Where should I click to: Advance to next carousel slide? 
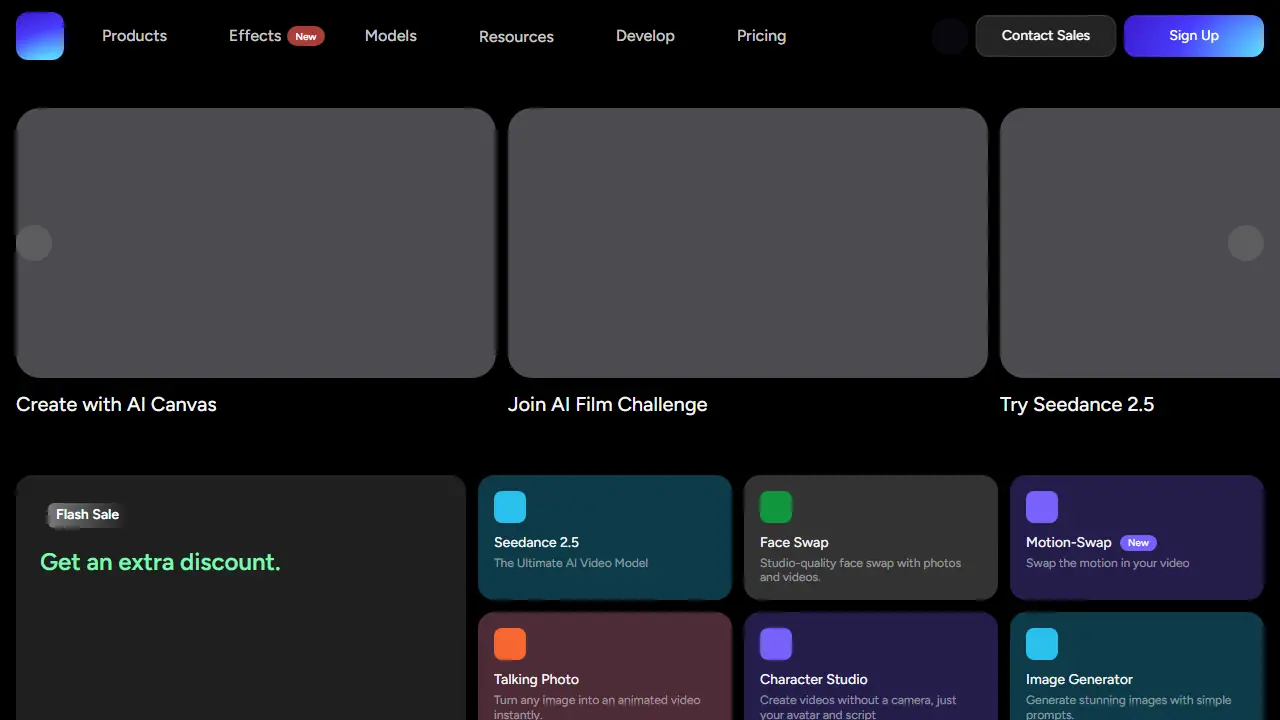coord(1246,243)
